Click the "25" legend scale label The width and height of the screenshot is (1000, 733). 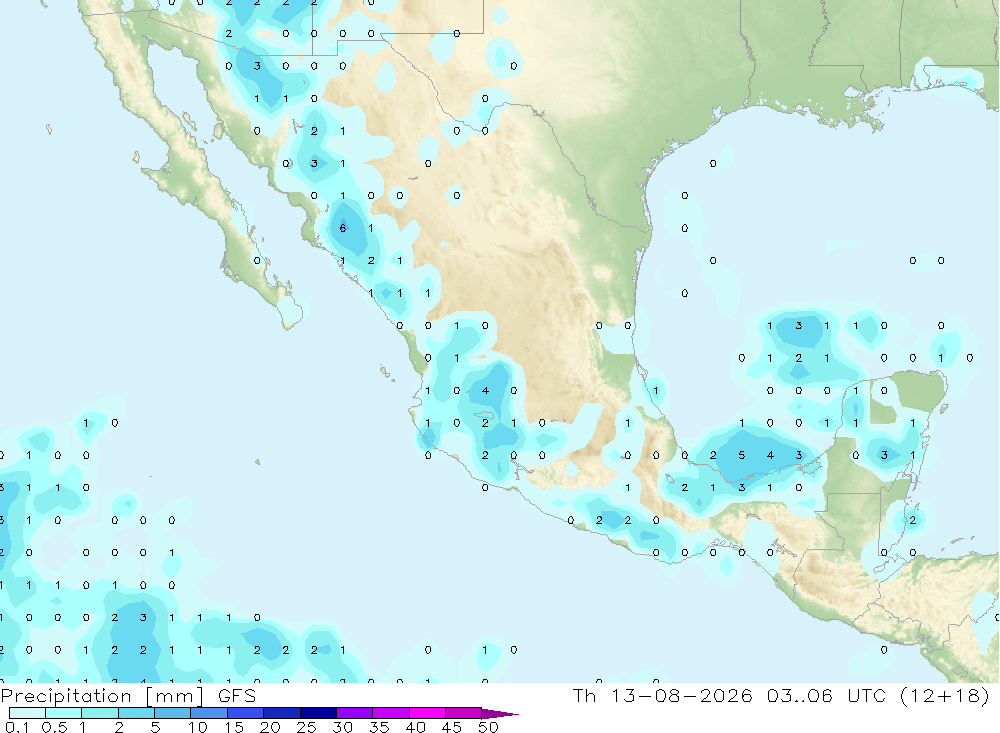[307, 727]
